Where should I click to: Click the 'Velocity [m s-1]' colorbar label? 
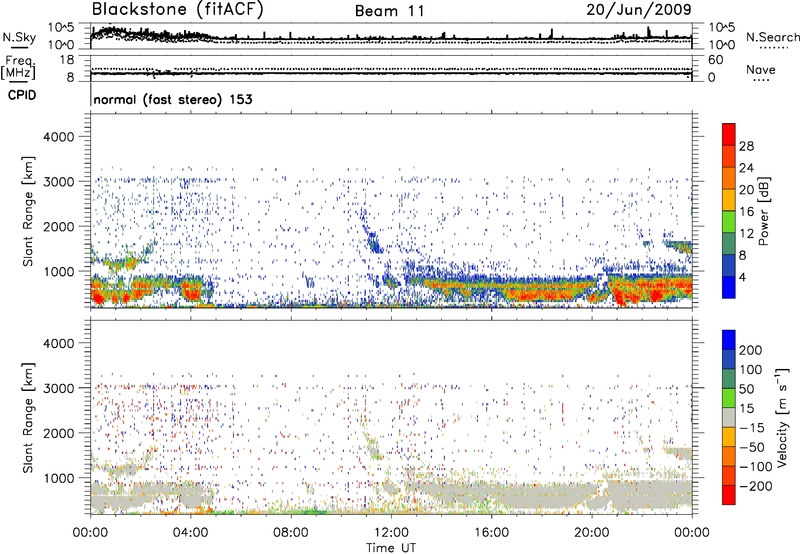(782, 417)
